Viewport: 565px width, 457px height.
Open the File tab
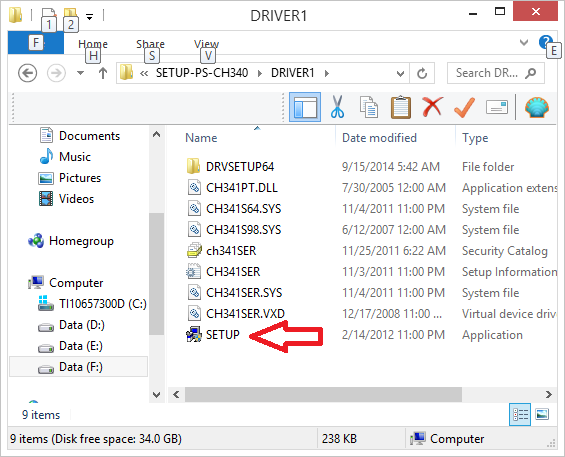[x=36, y=43]
